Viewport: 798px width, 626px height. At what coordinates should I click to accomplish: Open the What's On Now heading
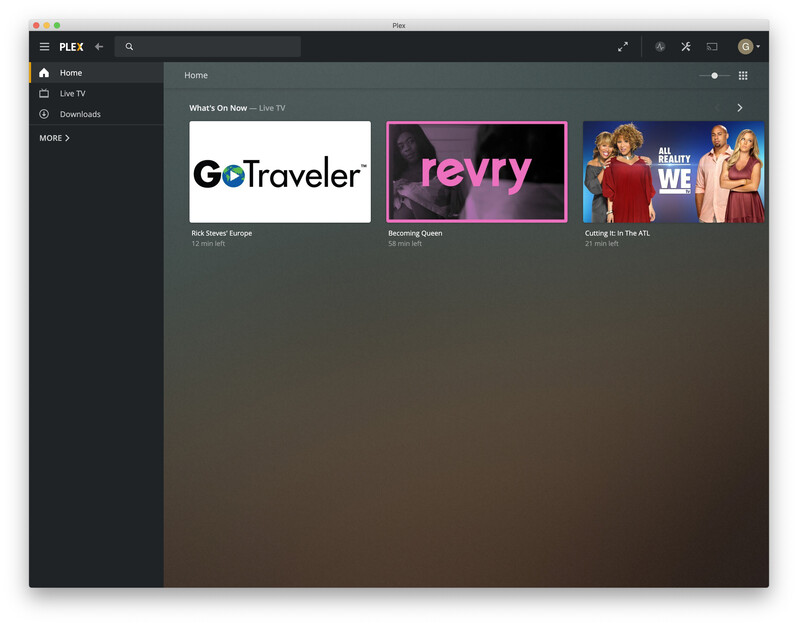click(218, 108)
